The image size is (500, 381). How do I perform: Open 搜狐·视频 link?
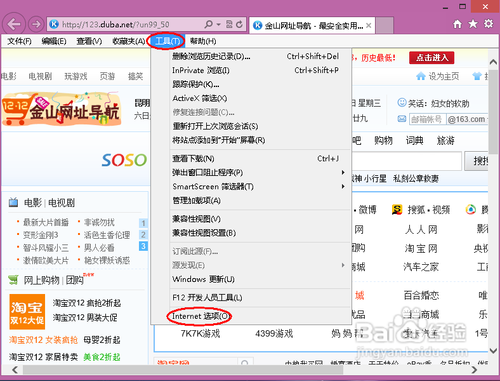(x=428, y=210)
